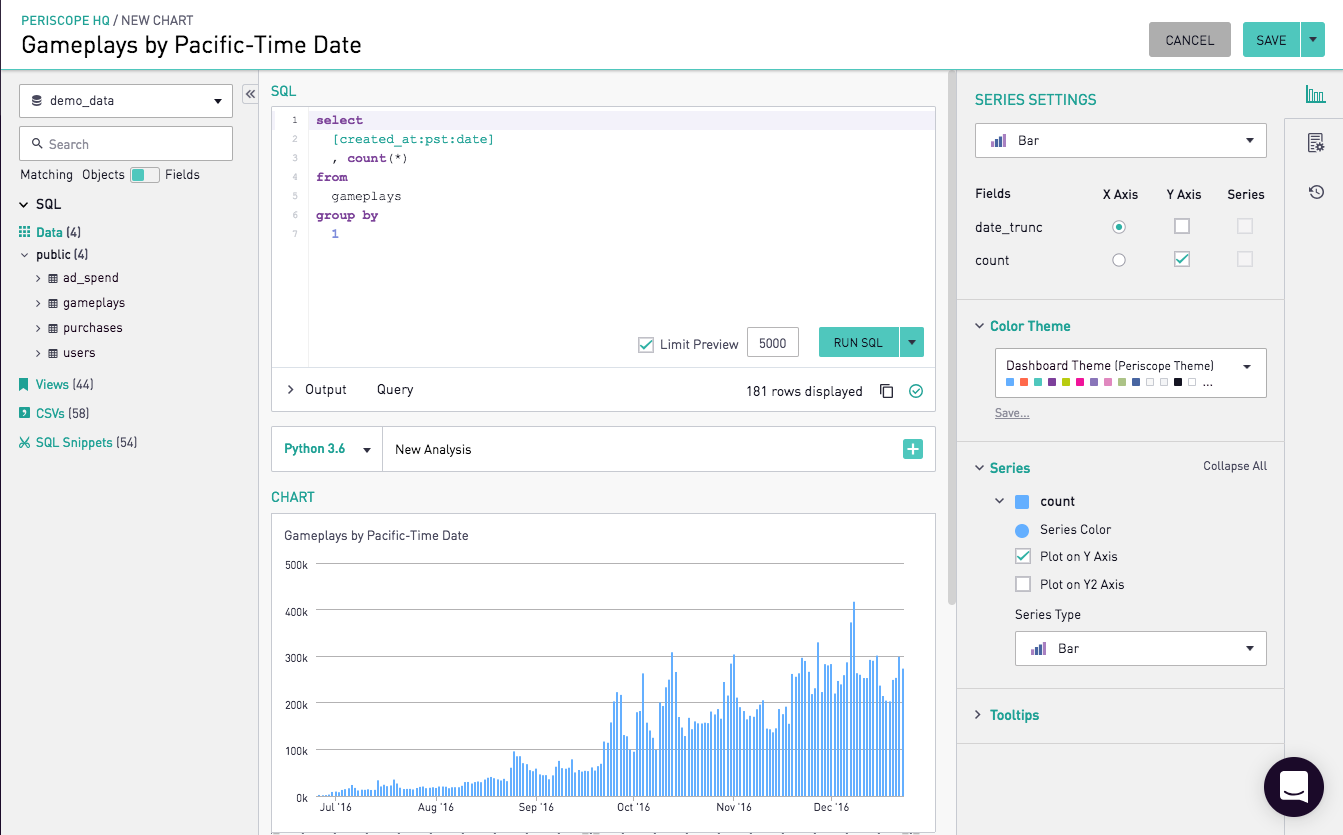Collapse the public schema
The width and height of the screenshot is (1343, 835).
point(25,255)
